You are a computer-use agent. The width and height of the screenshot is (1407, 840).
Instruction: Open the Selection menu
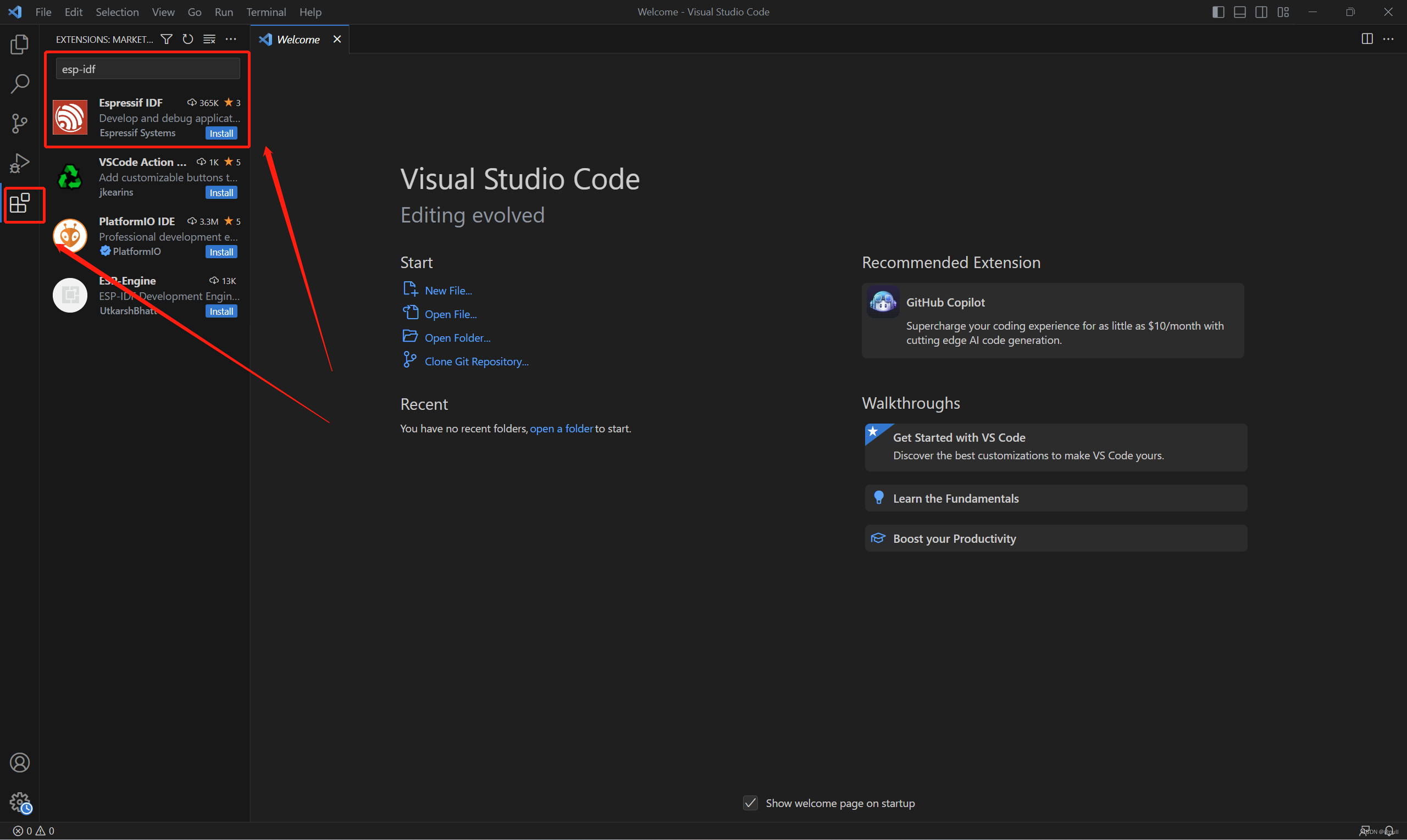117,12
